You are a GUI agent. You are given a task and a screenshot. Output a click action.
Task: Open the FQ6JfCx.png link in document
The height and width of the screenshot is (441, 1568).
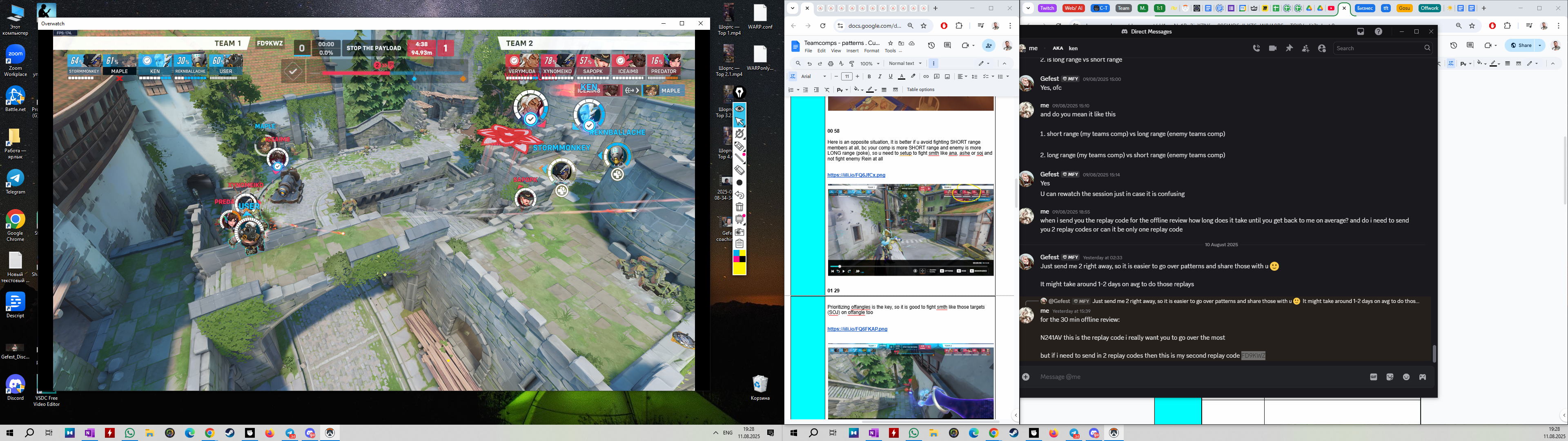[856, 176]
